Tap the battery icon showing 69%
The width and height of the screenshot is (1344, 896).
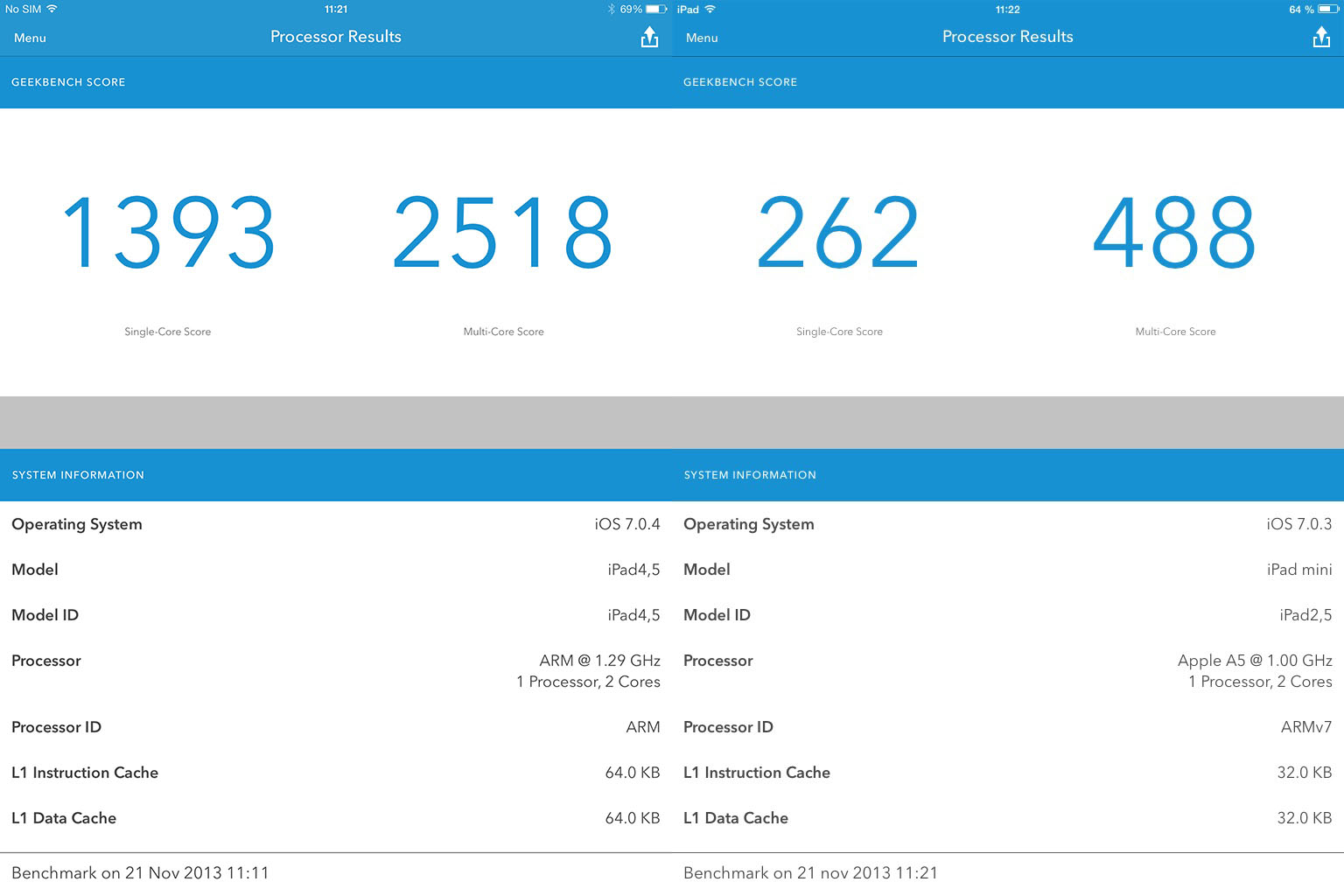point(656,9)
